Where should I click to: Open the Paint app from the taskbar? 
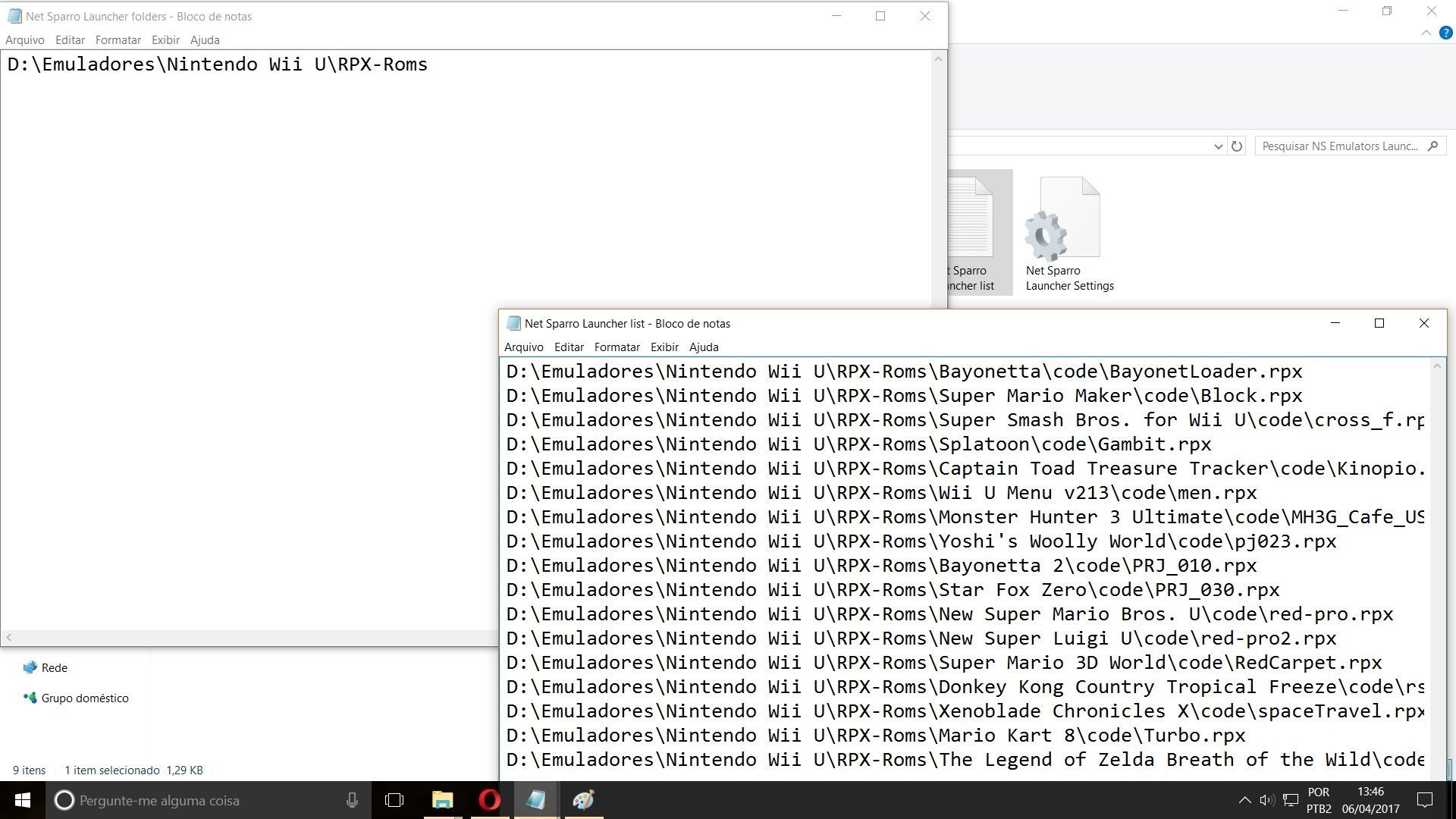pyautogui.click(x=583, y=800)
